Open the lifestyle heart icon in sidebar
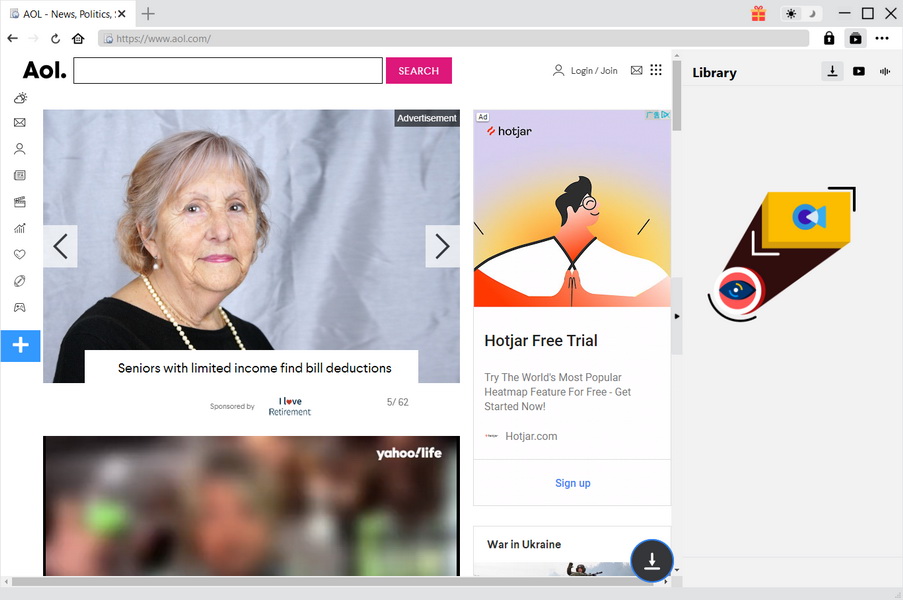903x600 pixels. (x=20, y=254)
